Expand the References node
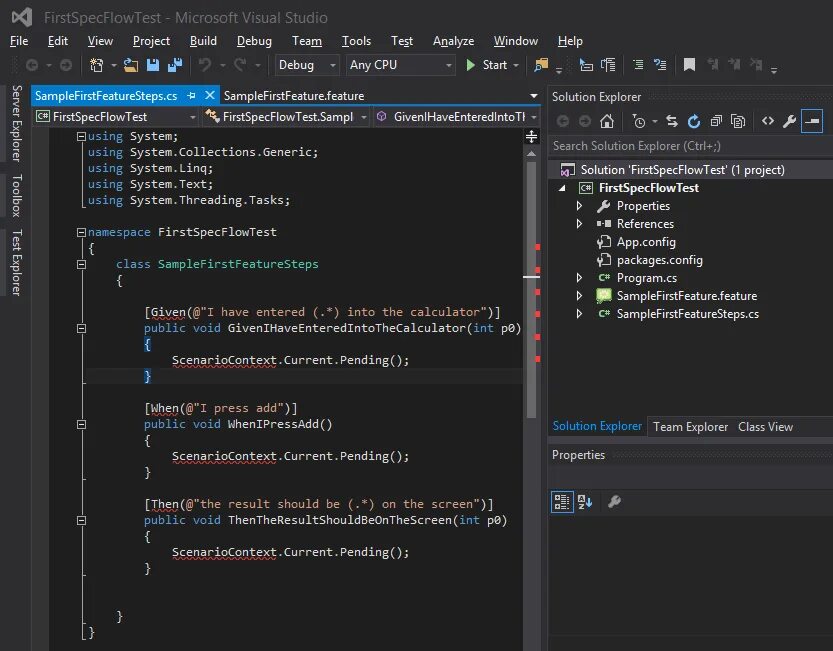This screenshot has width=833, height=651. 579,224
